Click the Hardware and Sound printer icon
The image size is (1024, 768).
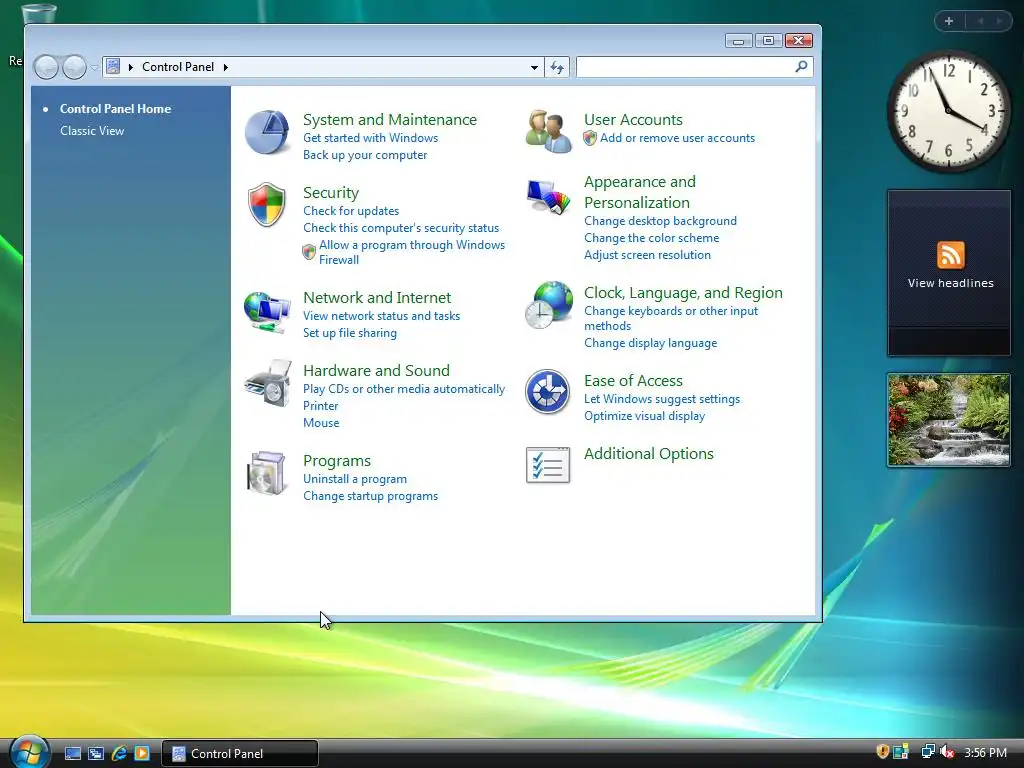click(x=268, y=383)
